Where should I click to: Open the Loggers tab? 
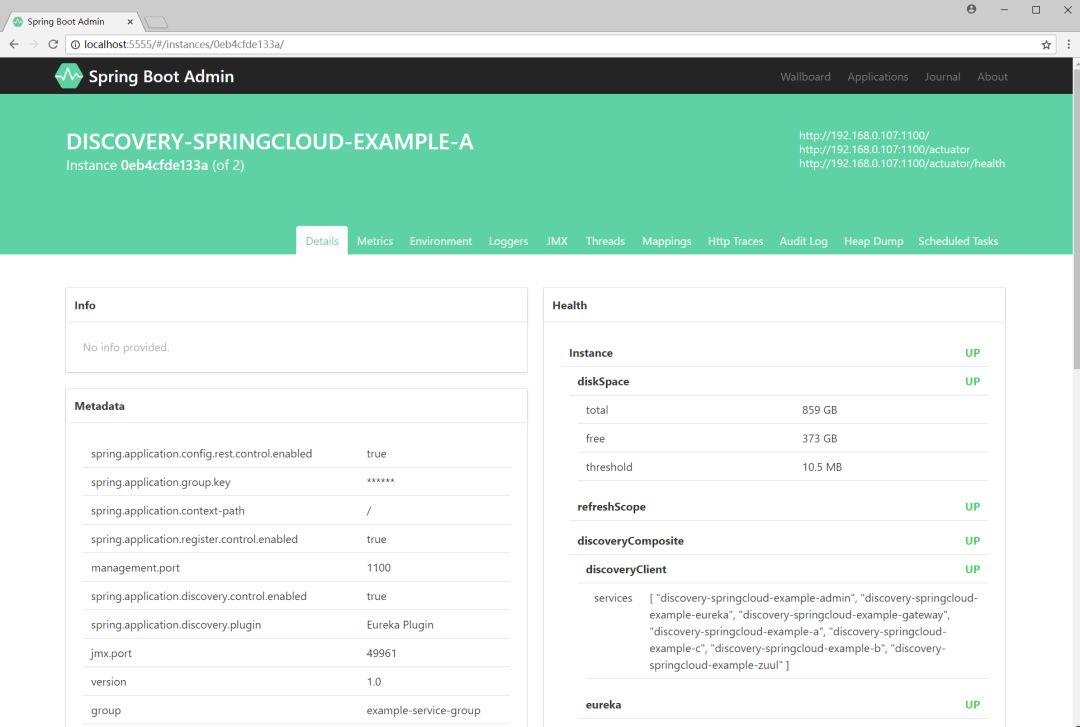pyautogui.click(x=508, y=240)
